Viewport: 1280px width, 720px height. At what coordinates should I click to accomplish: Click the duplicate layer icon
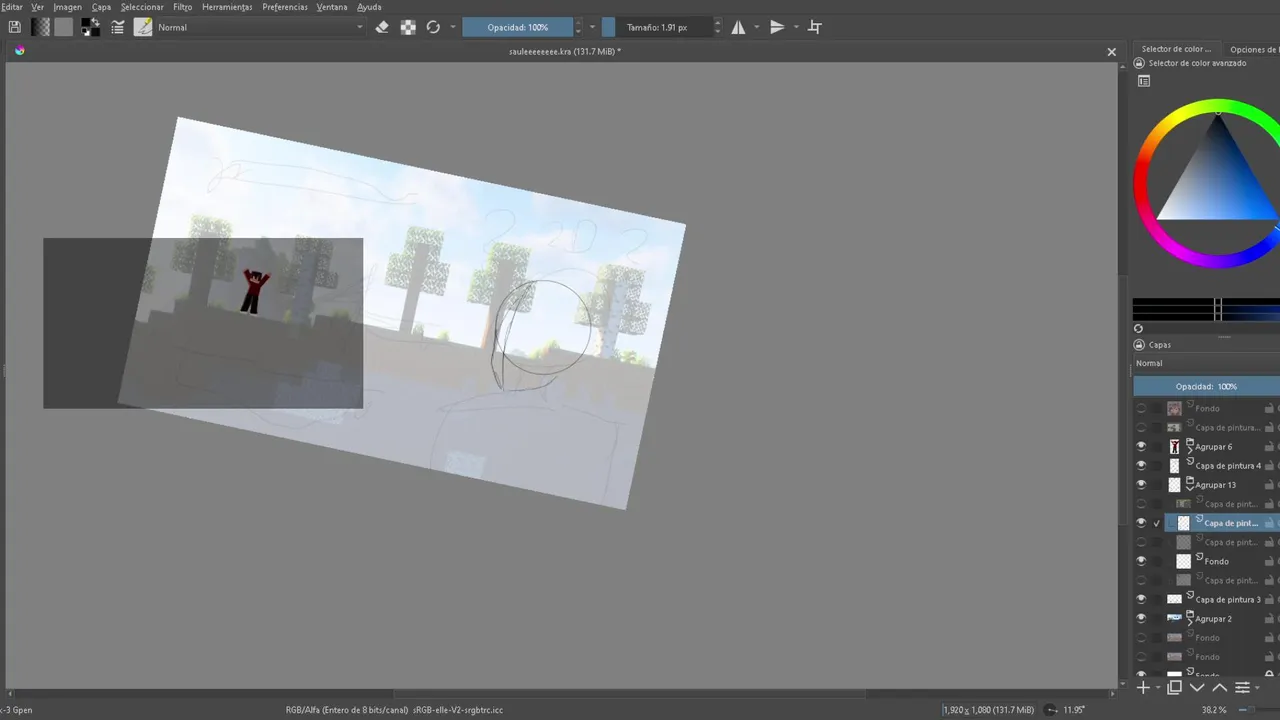tap(1175, 688)
